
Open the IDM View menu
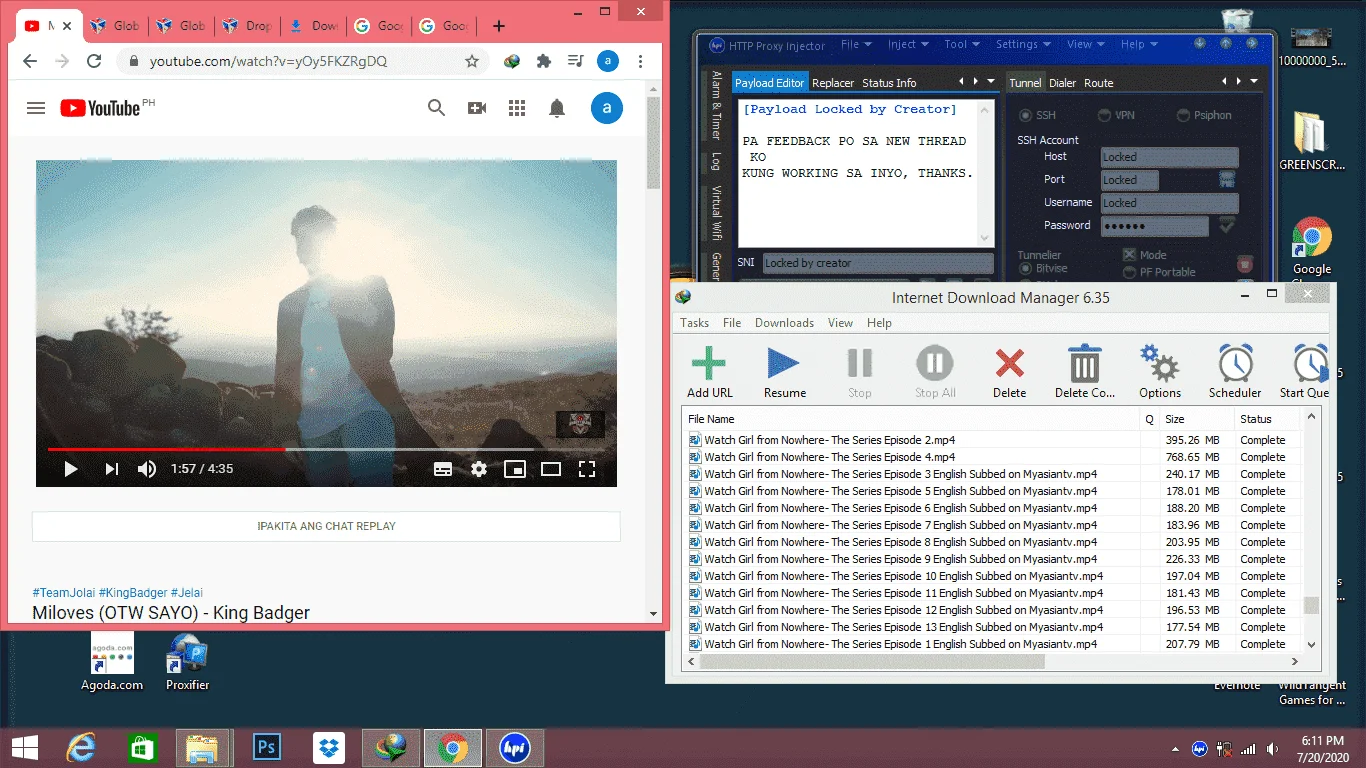click(840, 322)
